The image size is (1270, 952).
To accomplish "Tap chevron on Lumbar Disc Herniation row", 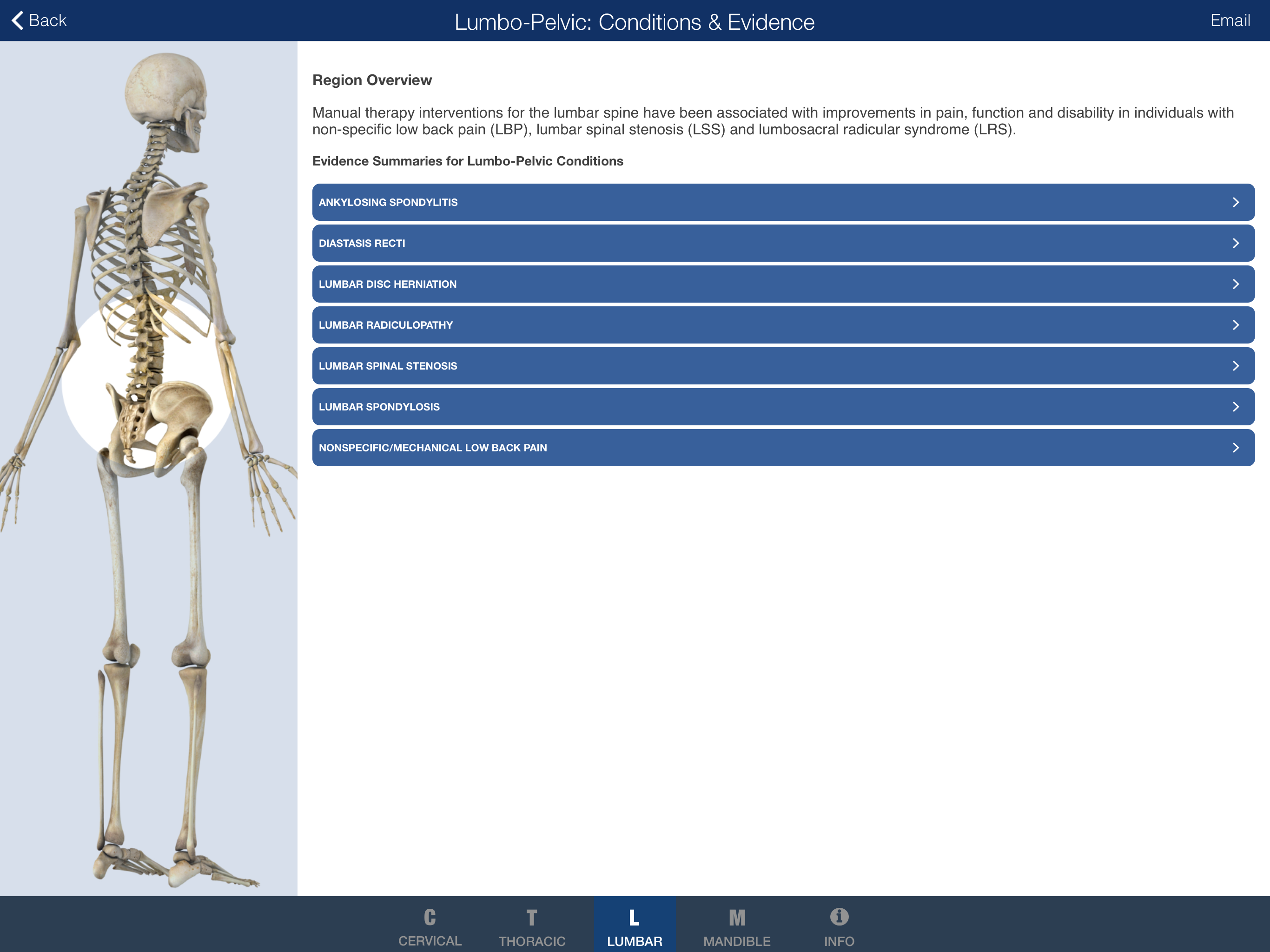I will pyautogui.click(x=1236, y=284).
